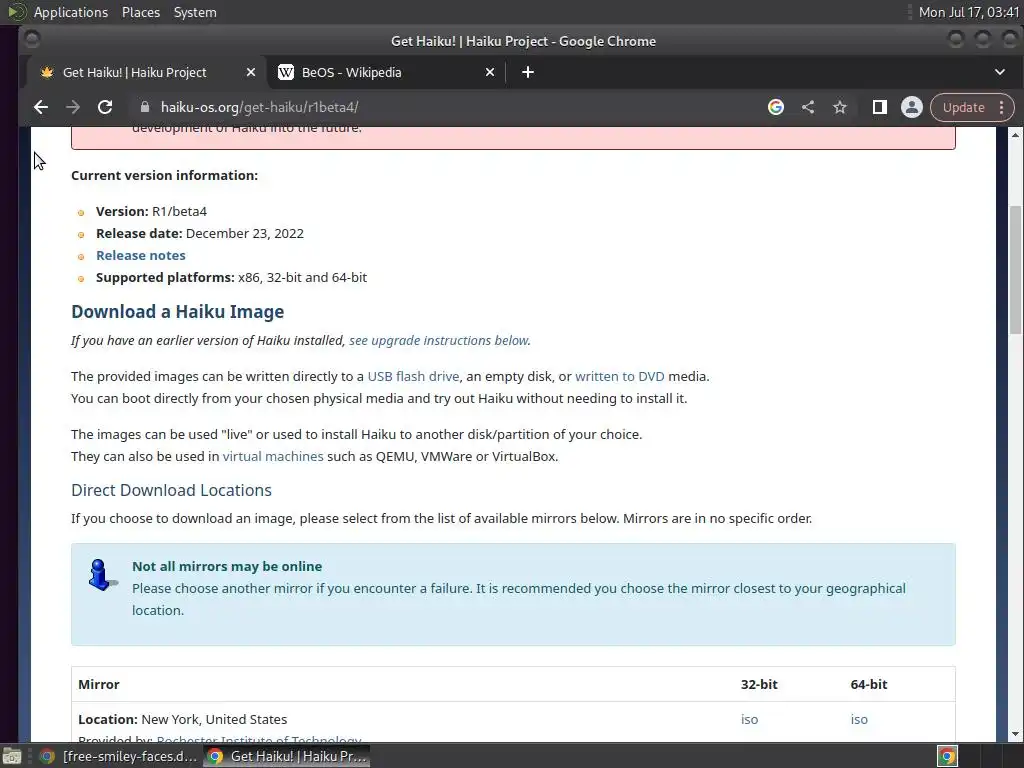This screenshot has height=768, width=1024.
Task: Click the blue info figure icon
Action: point(101,575)
